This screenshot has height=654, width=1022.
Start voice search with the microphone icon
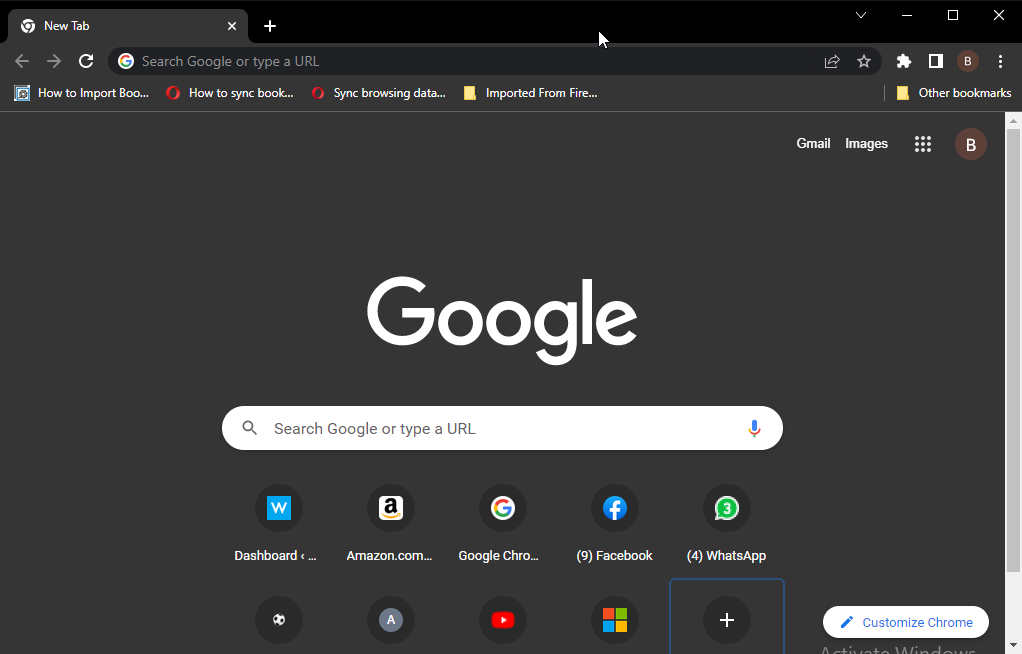[754, 428]
